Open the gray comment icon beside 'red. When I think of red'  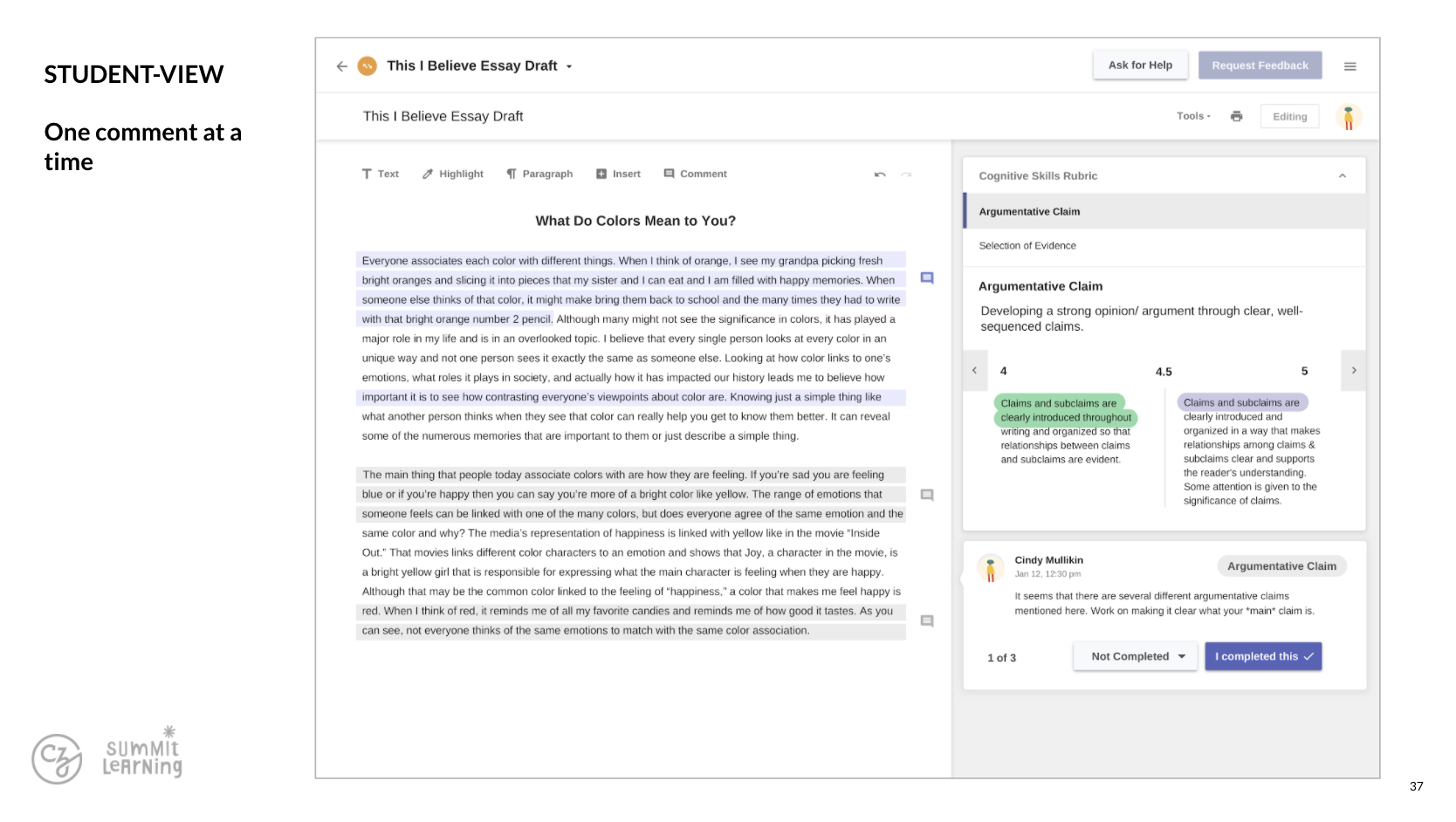point(927,621)
